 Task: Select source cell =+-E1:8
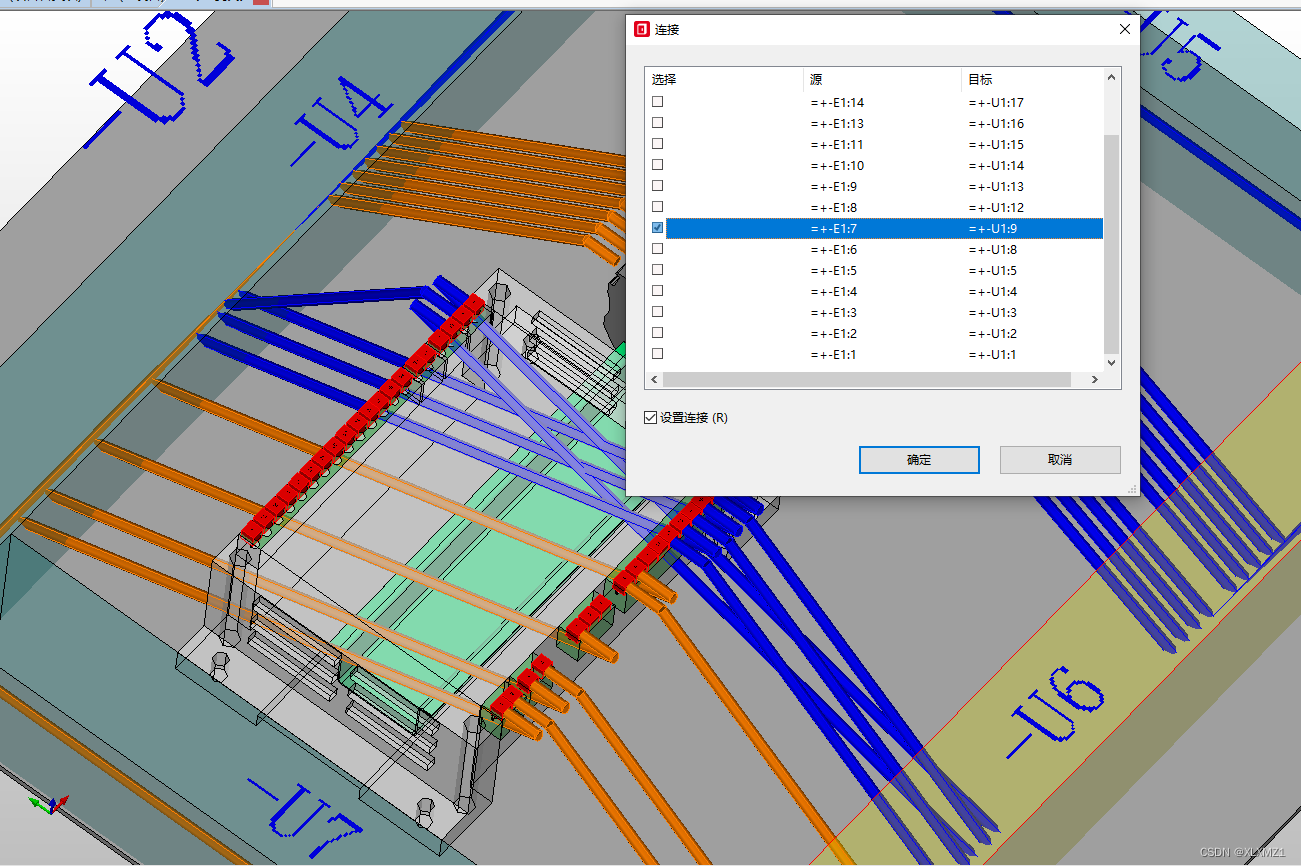coord(834,208)
